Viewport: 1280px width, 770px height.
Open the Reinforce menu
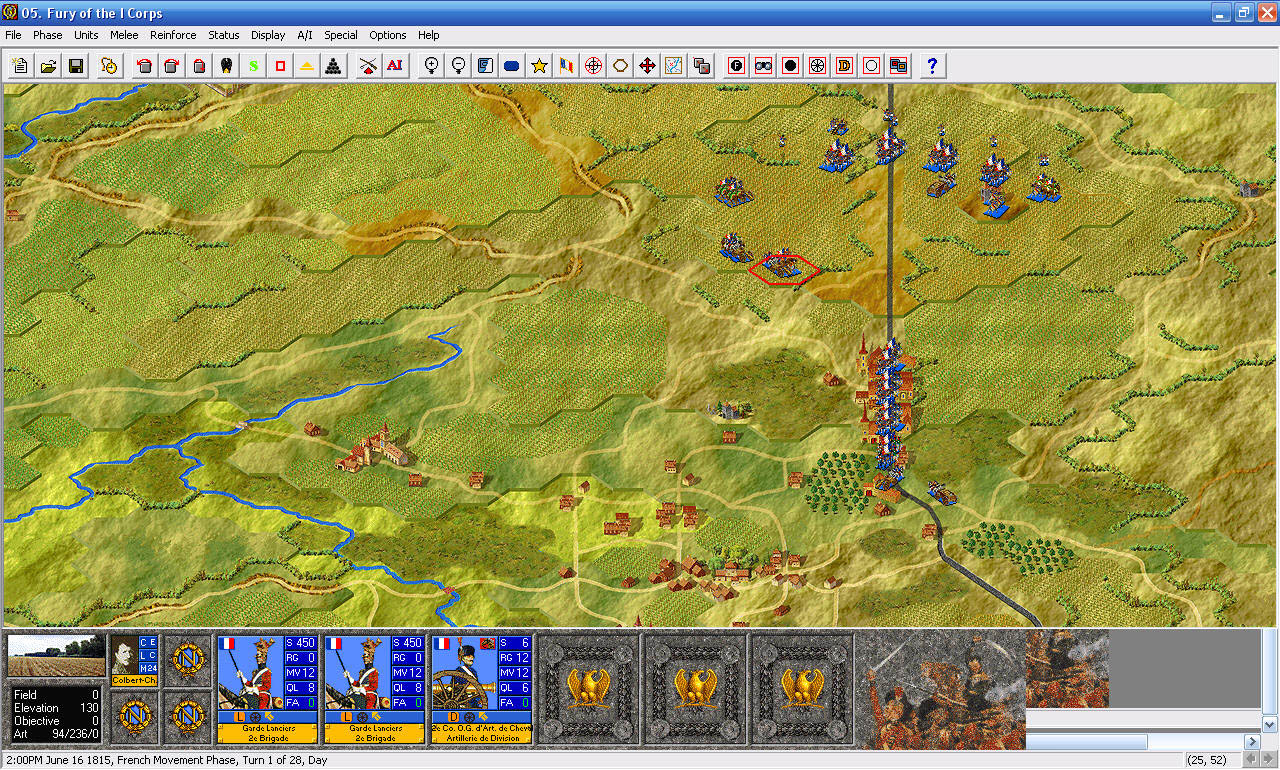173,35
